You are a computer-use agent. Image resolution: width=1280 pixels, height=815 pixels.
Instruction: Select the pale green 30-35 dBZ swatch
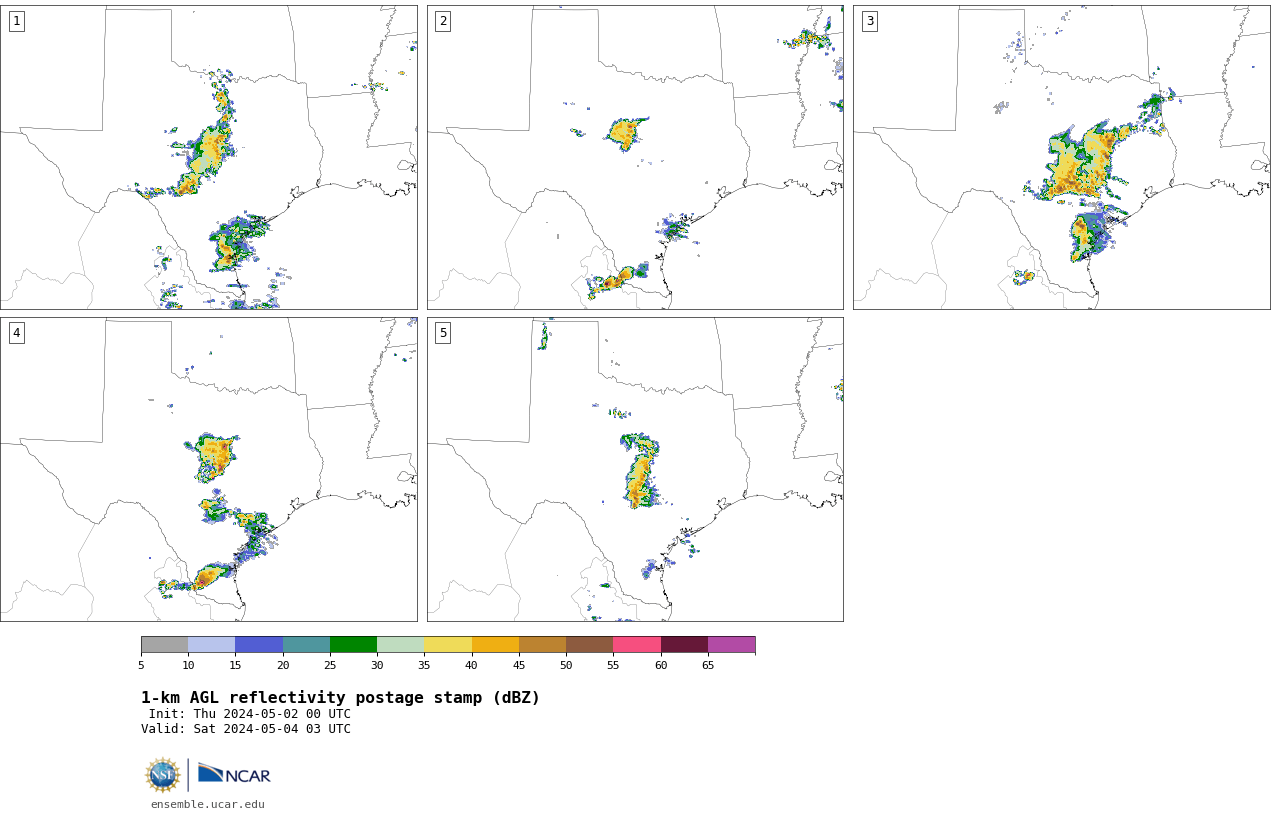coord(401,644)
